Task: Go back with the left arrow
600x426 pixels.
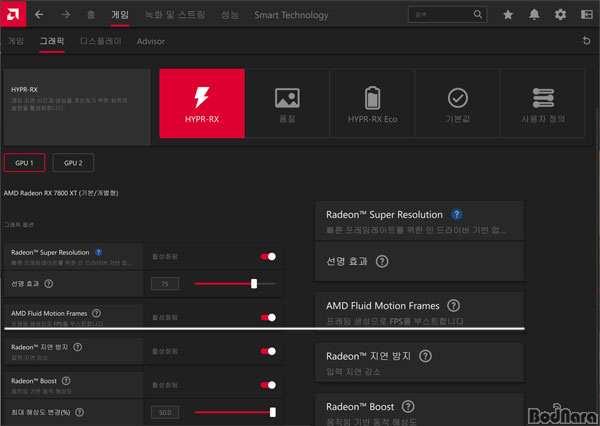Action: click(39, 15)
